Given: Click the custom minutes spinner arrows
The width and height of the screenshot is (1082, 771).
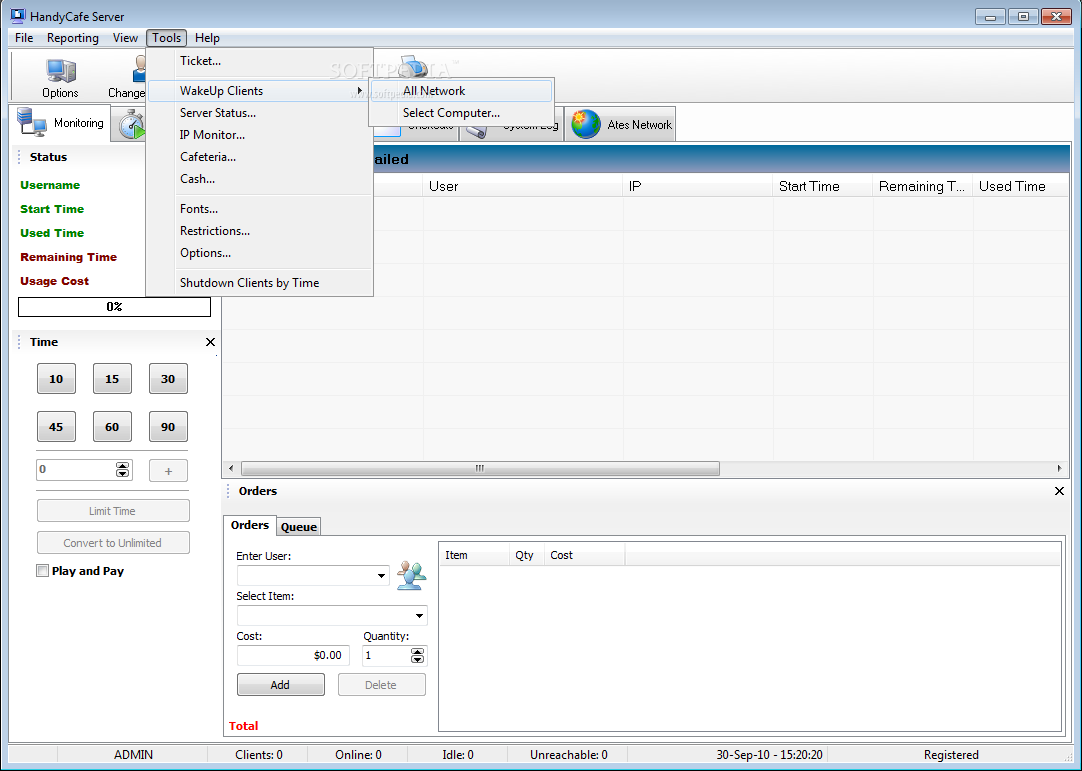Looking at the screenshot, I should click(x=122, y=469).
